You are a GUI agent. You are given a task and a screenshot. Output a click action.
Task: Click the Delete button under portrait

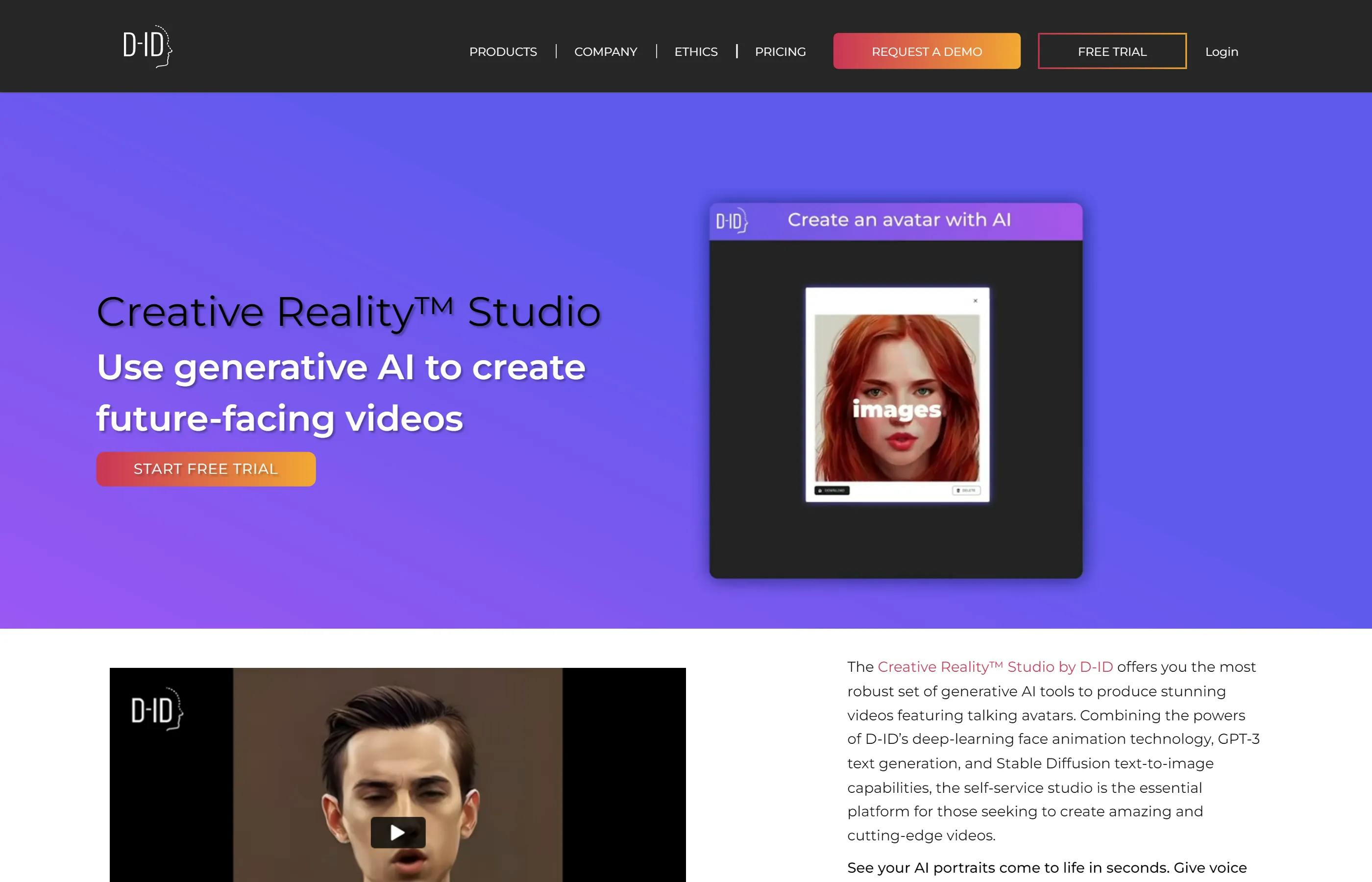pos(966,490)
